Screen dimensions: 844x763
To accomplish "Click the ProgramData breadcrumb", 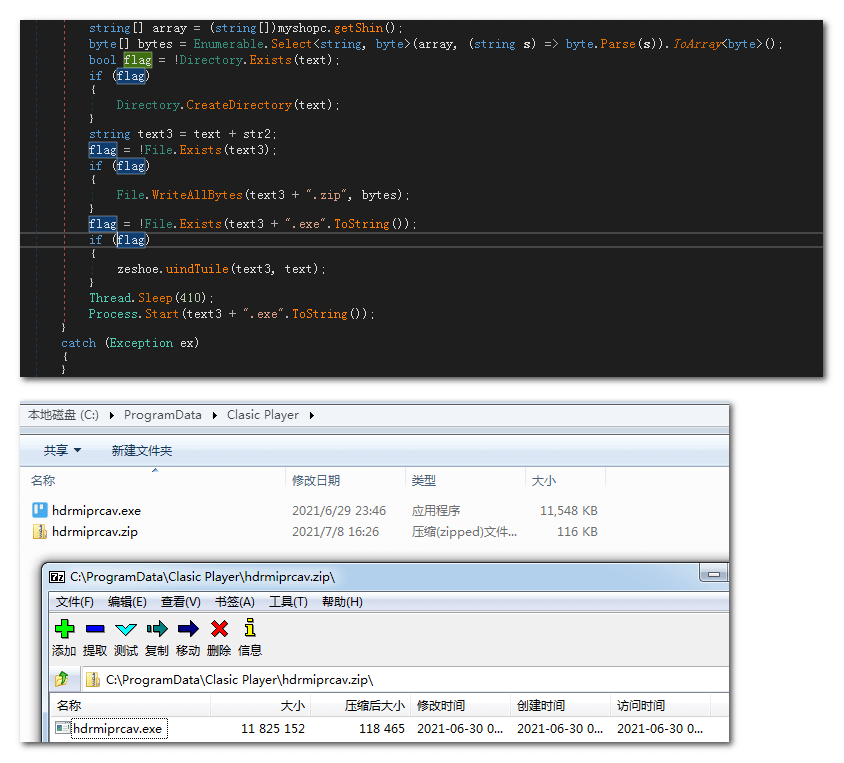I will click(163, 415).
